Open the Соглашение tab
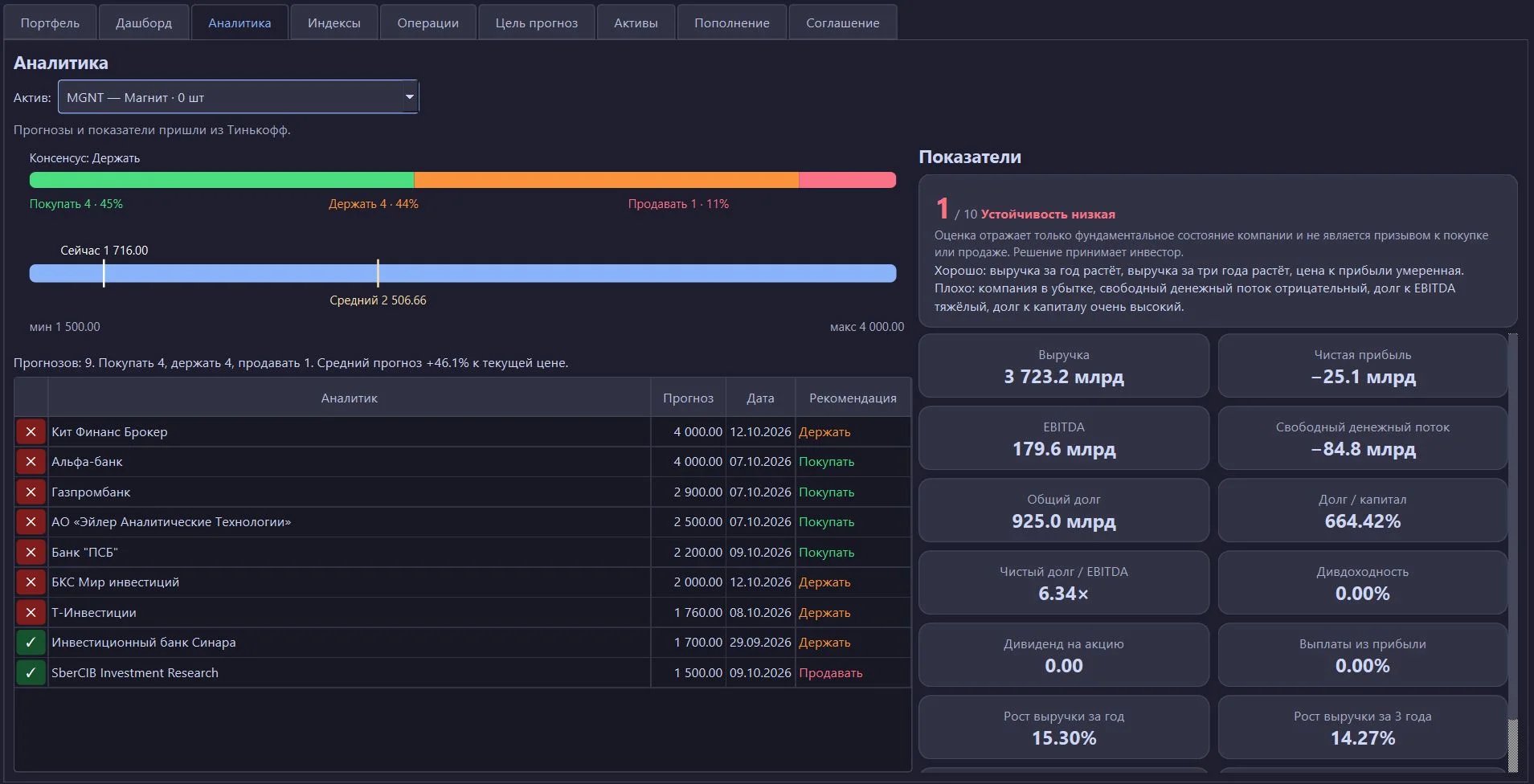The image size is (1534, 784). [x=843, y=22]
